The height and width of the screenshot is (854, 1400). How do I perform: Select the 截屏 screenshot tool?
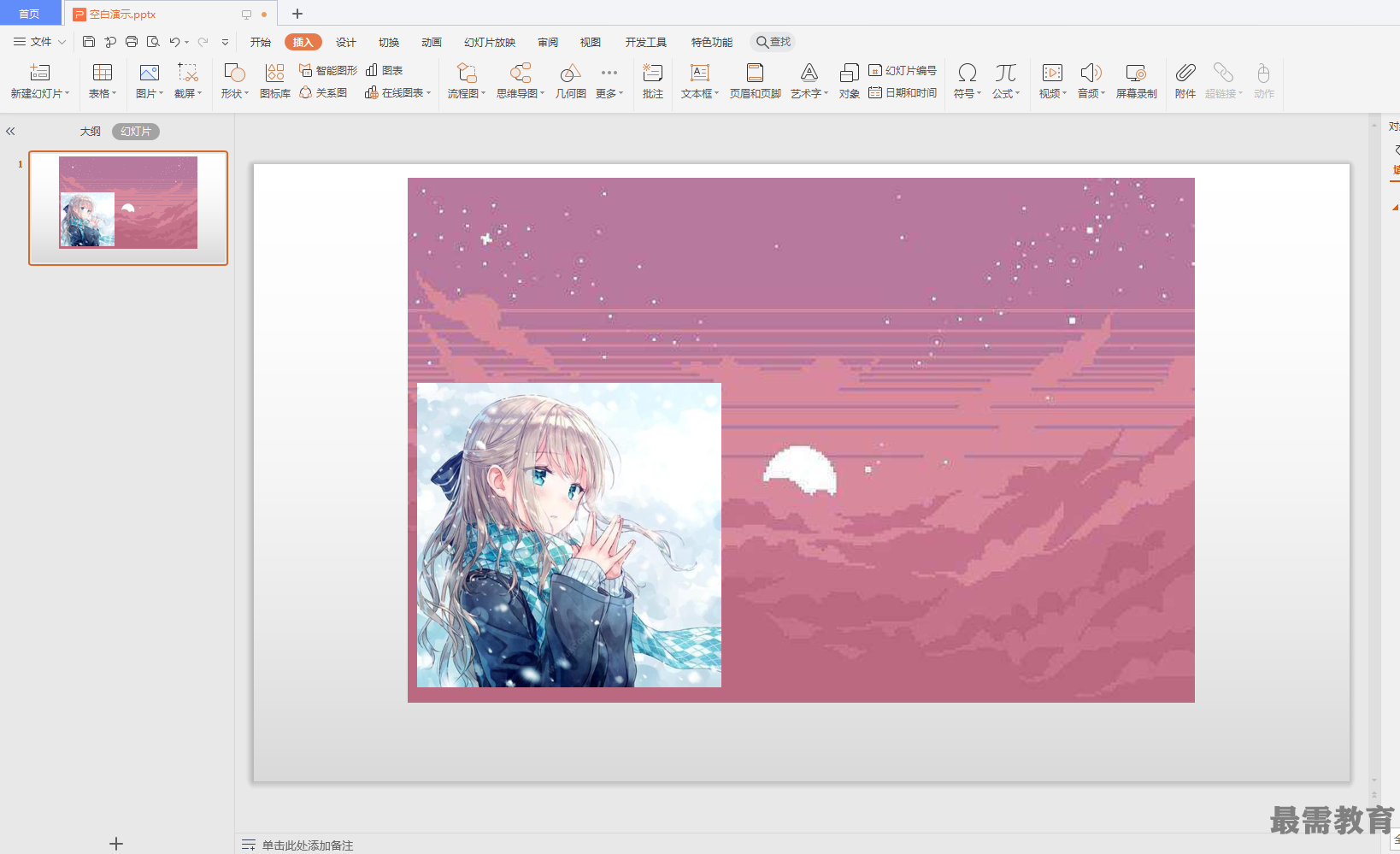tap(188, 72)
